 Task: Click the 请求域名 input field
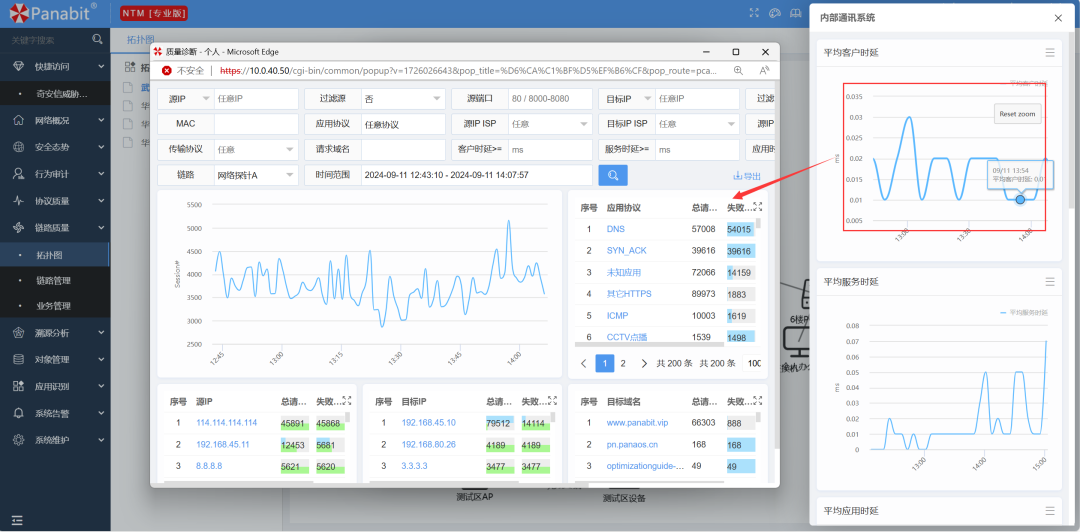[x=404, y=149]
